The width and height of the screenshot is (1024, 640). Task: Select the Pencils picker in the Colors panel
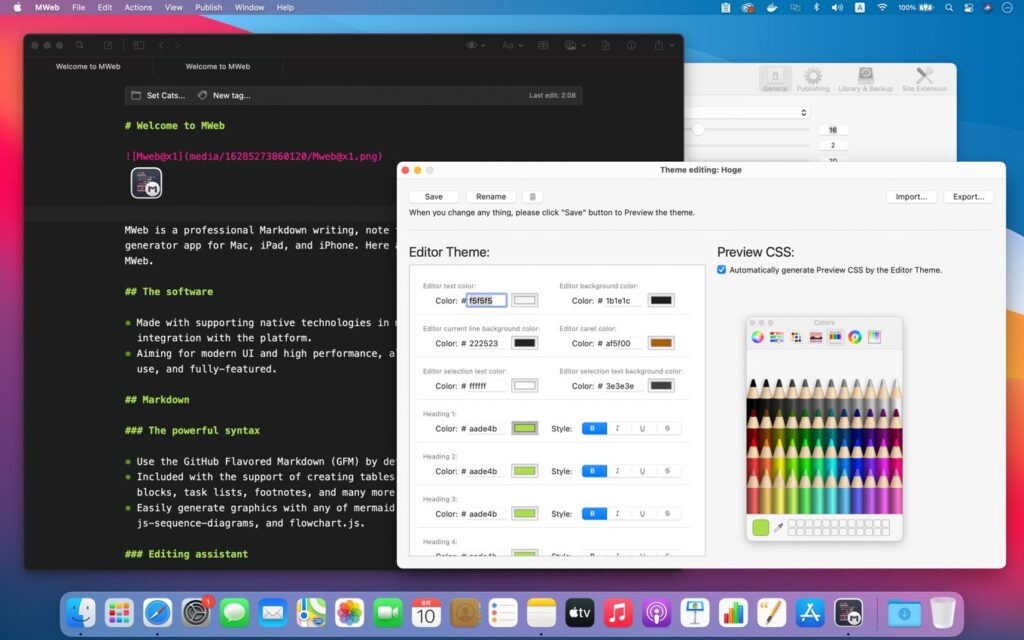[836, 337]
